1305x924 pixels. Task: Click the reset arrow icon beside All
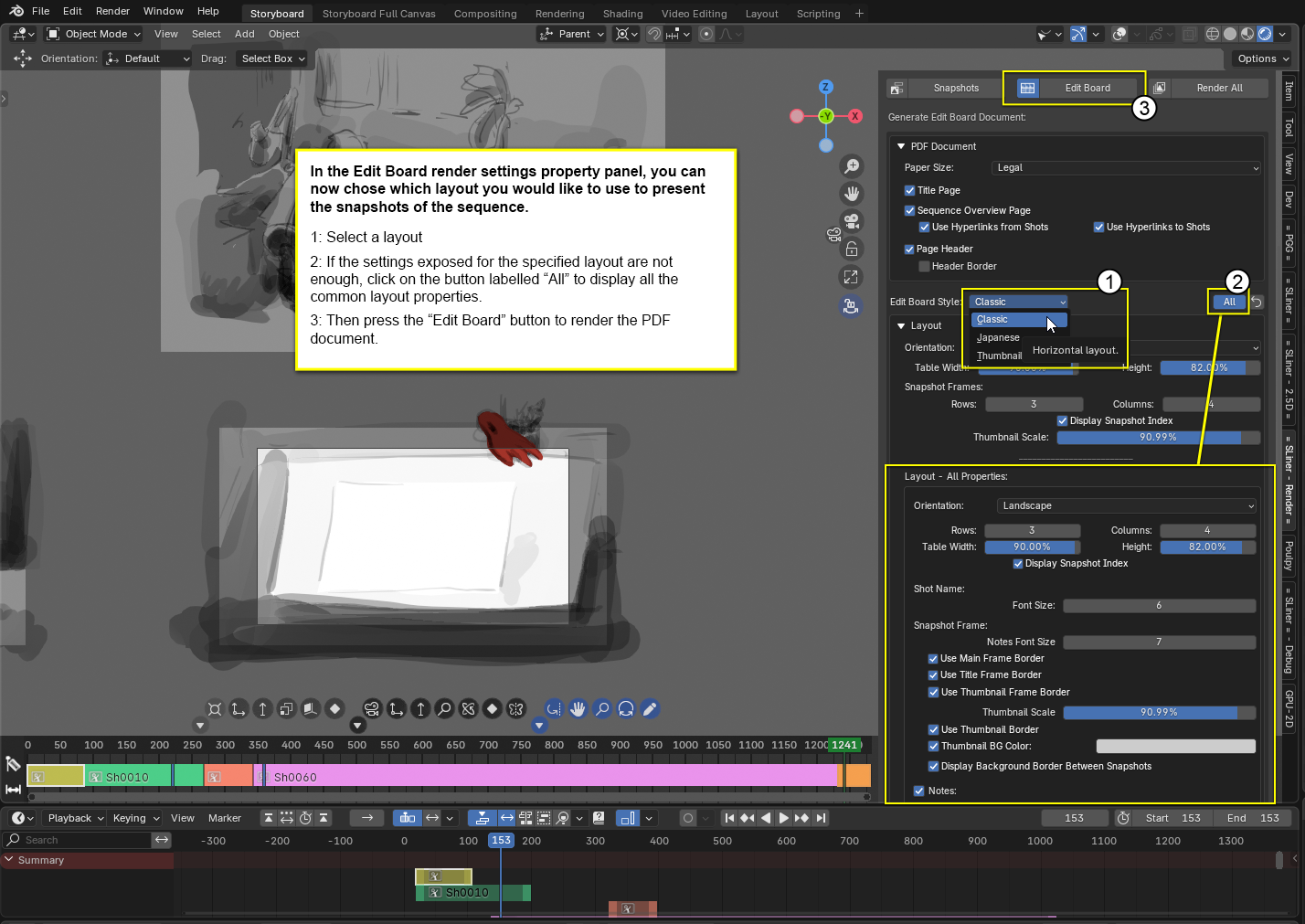coord(1257,303)
